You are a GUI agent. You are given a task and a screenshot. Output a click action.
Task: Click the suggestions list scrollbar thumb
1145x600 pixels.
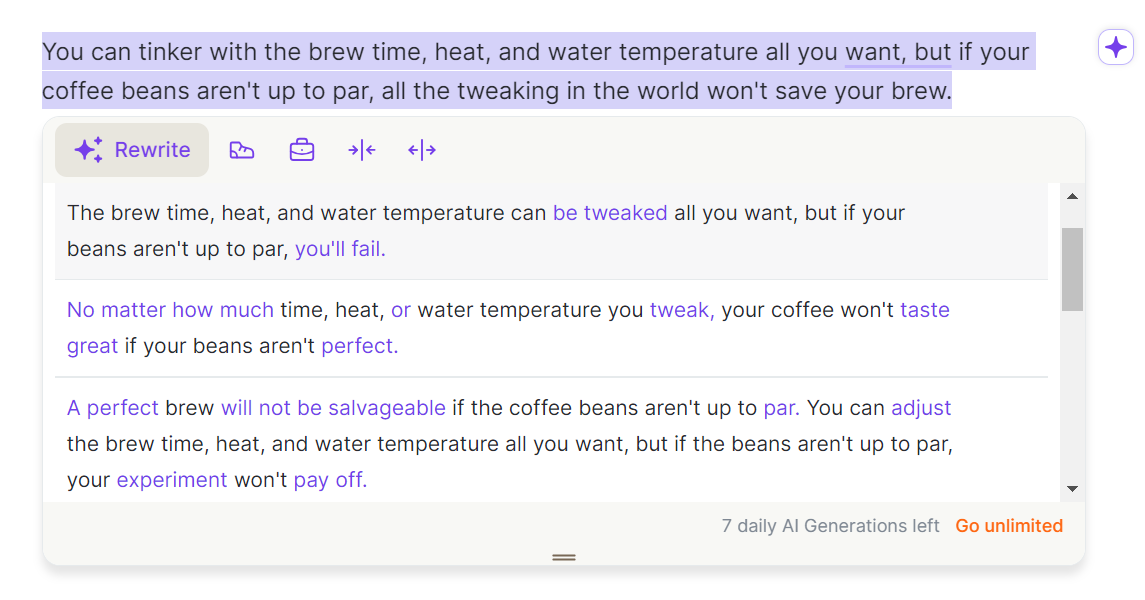(1072, 268)
